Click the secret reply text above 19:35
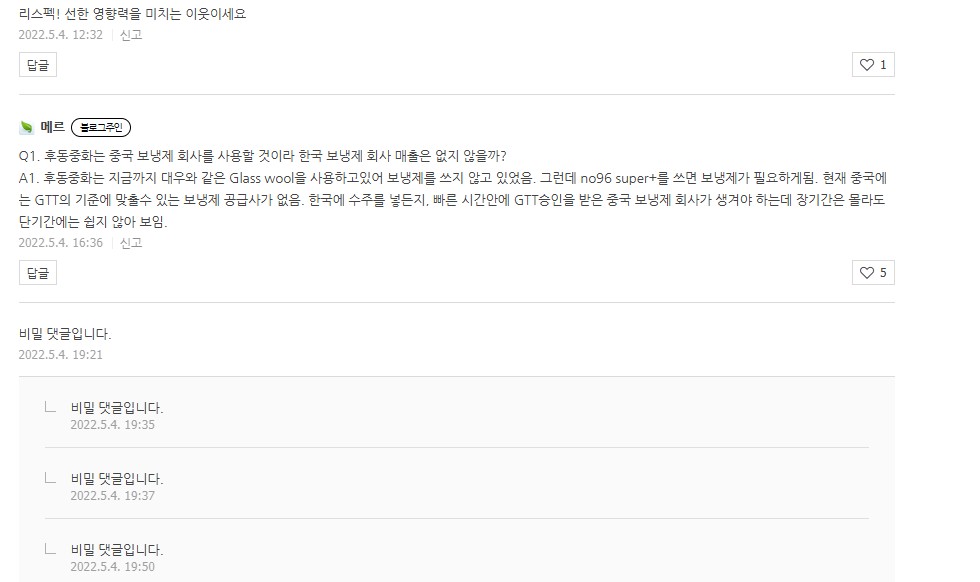 coord(116,408)
